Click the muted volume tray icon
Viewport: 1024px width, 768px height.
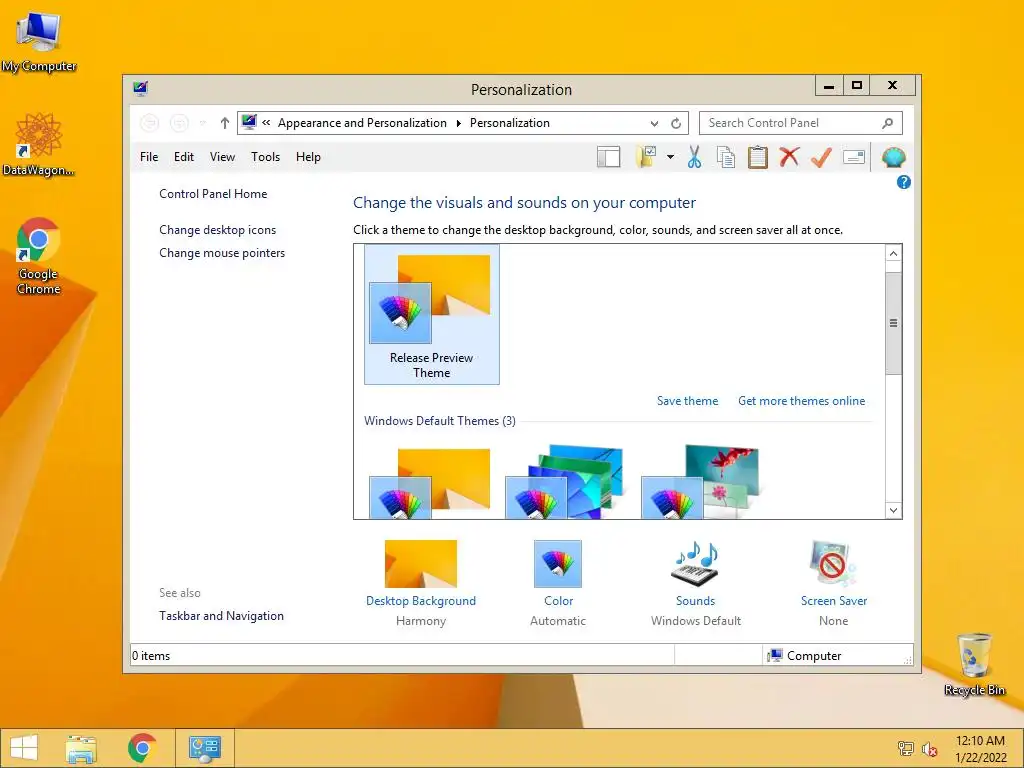[929, 749]
